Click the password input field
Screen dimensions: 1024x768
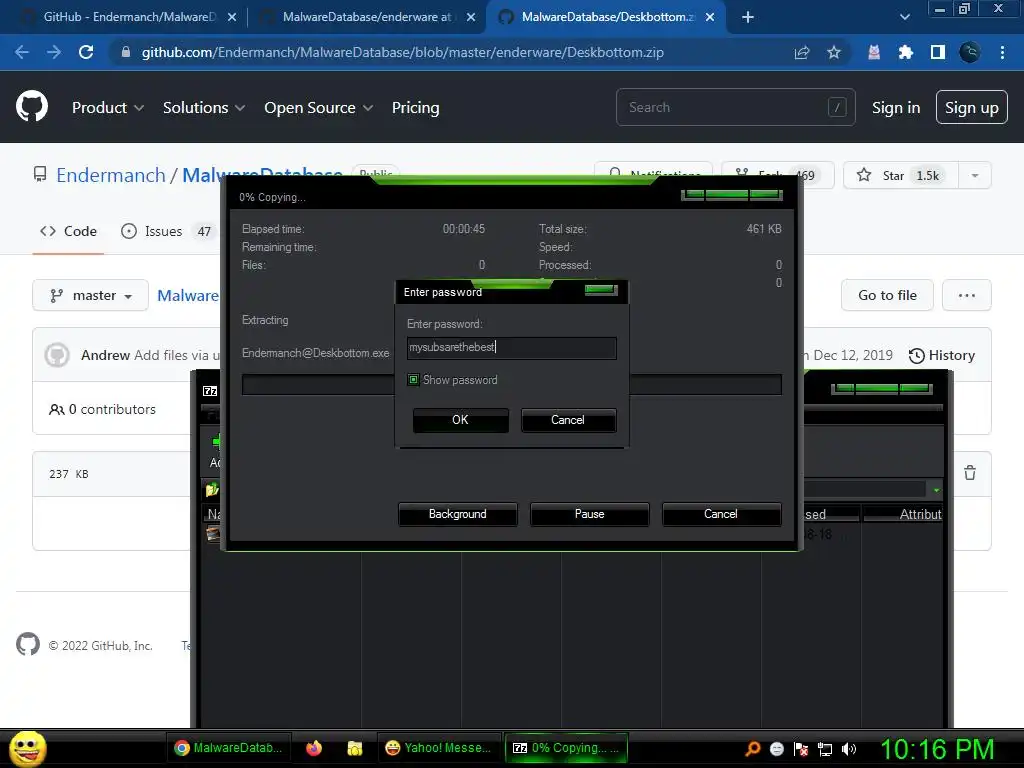511,347
